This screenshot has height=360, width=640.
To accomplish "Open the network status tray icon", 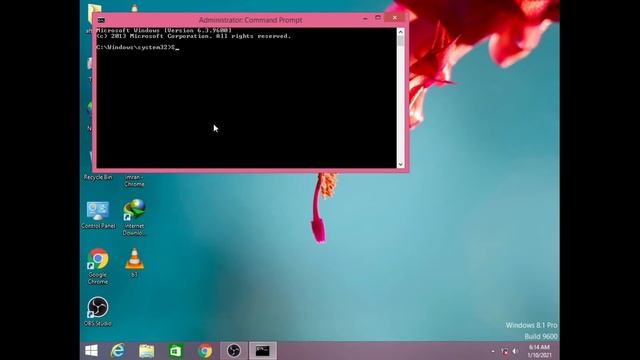I will (505, 351).
